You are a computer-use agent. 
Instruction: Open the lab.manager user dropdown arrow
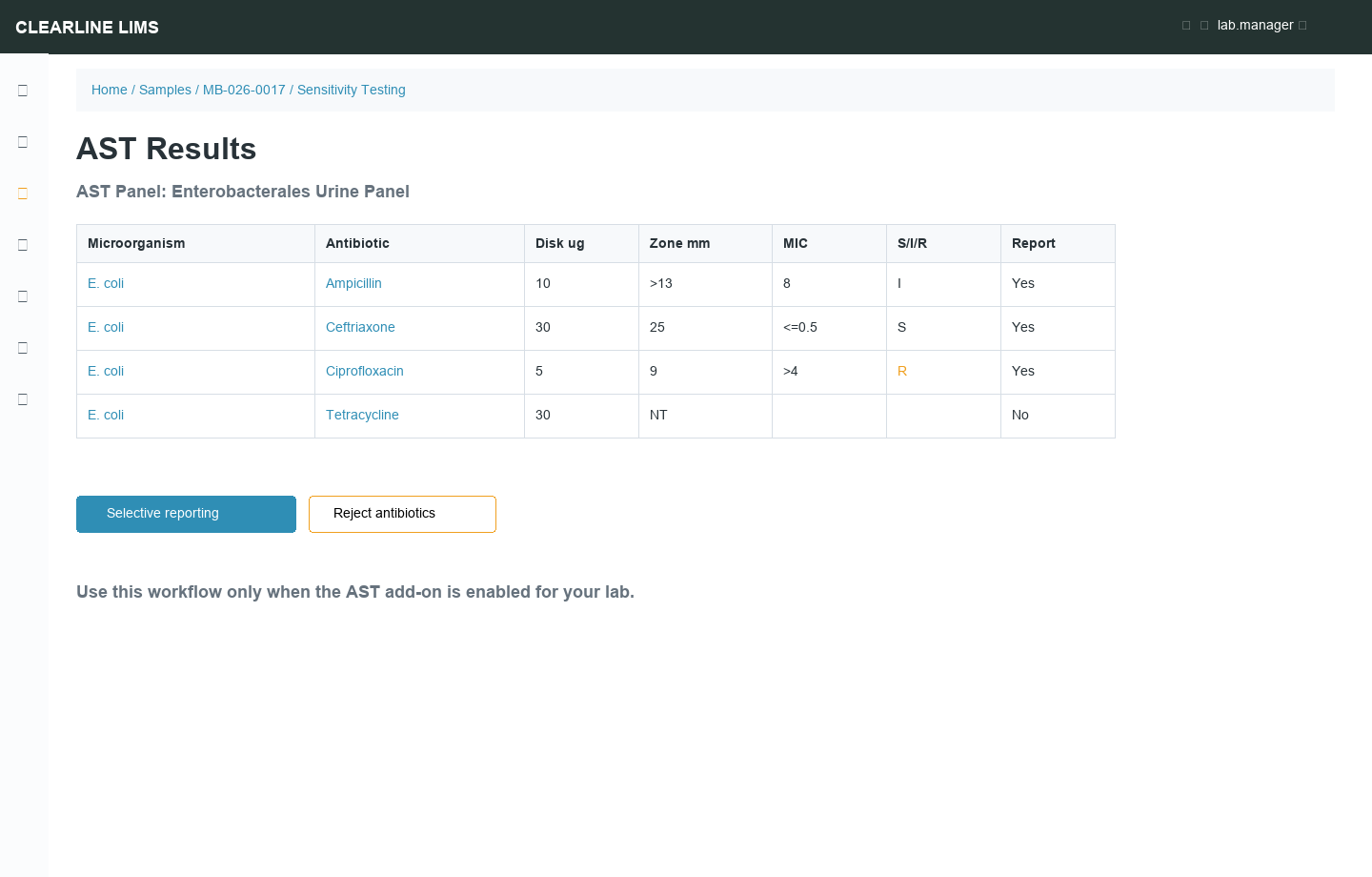tap(1302, 26)
